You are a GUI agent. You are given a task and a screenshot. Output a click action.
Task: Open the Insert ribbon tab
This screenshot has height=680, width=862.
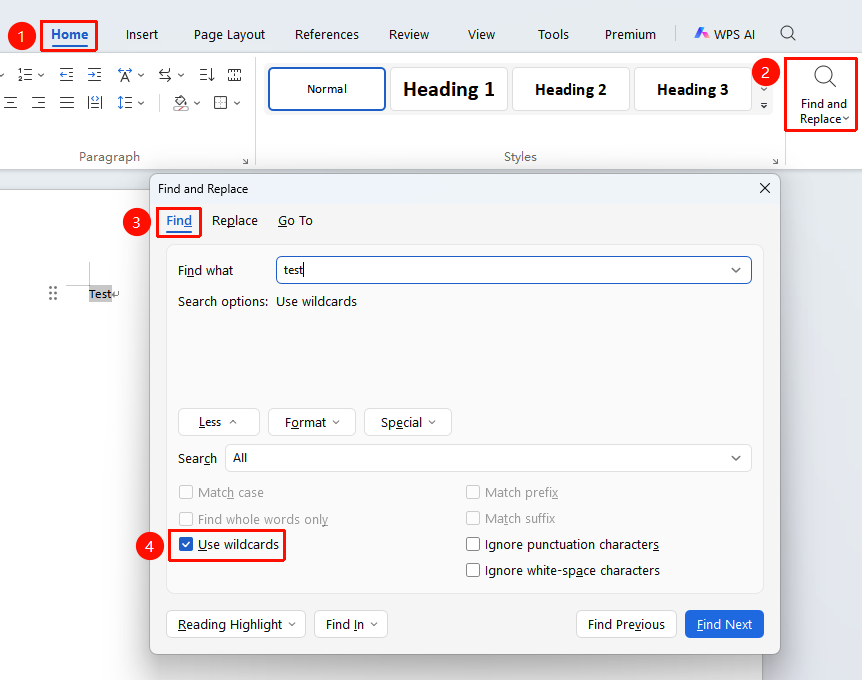coord(142,35)
